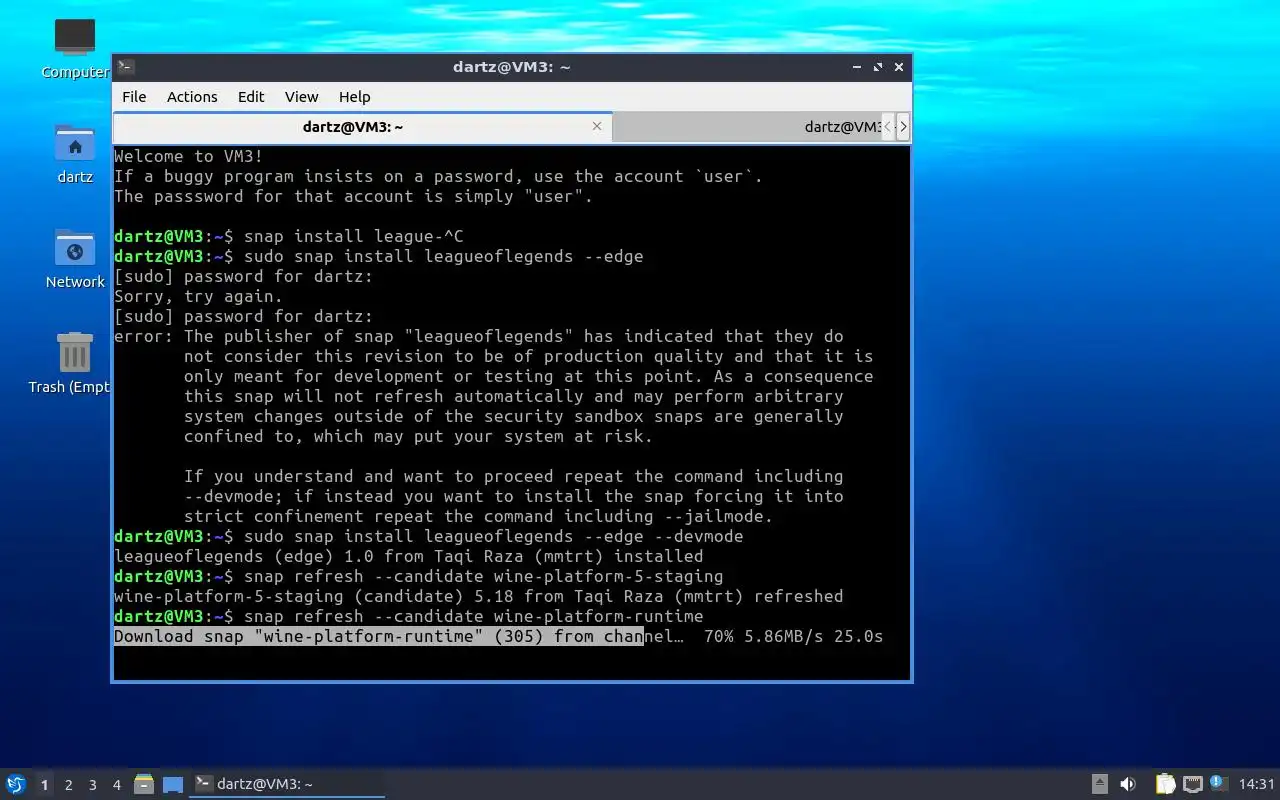The height and width of the screenshot is (800, 1280).
Task: Open the Help menu
Action: [354, 96]
